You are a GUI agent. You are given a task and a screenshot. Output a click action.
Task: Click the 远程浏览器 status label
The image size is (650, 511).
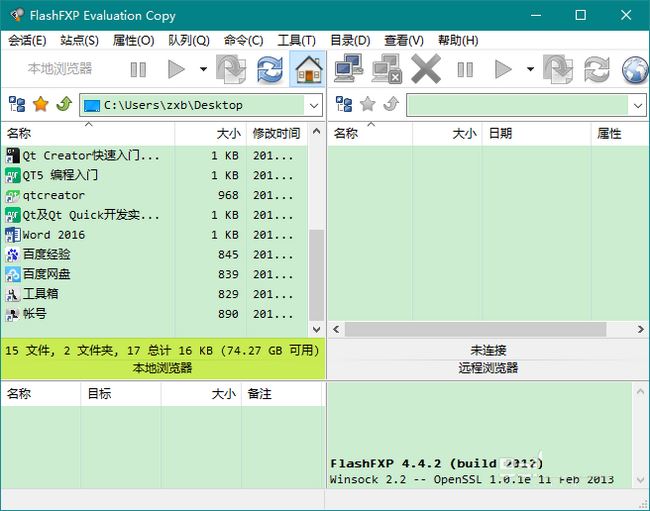pos(488,368)
